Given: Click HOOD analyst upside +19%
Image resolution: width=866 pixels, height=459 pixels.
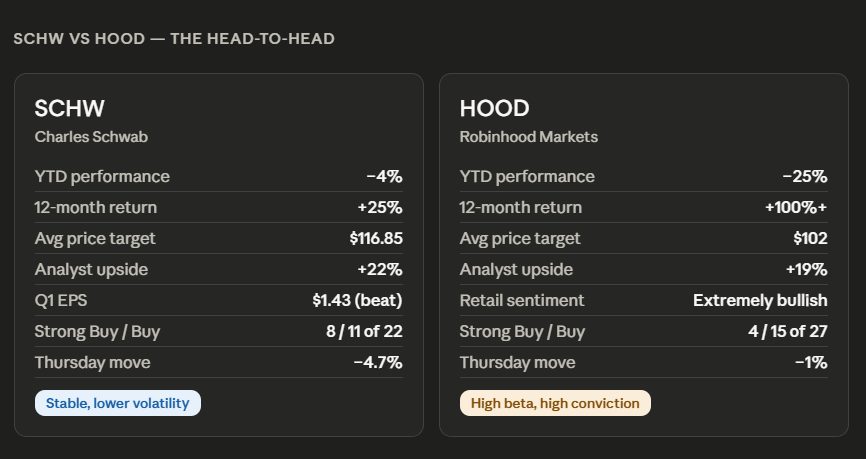Looking at the screenshot, I should 806,270.
